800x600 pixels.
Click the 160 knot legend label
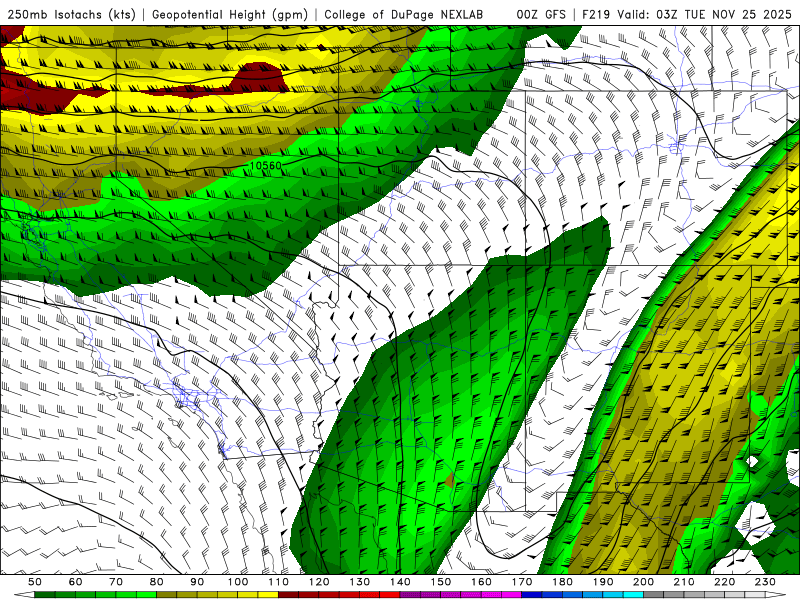[481, 582]
